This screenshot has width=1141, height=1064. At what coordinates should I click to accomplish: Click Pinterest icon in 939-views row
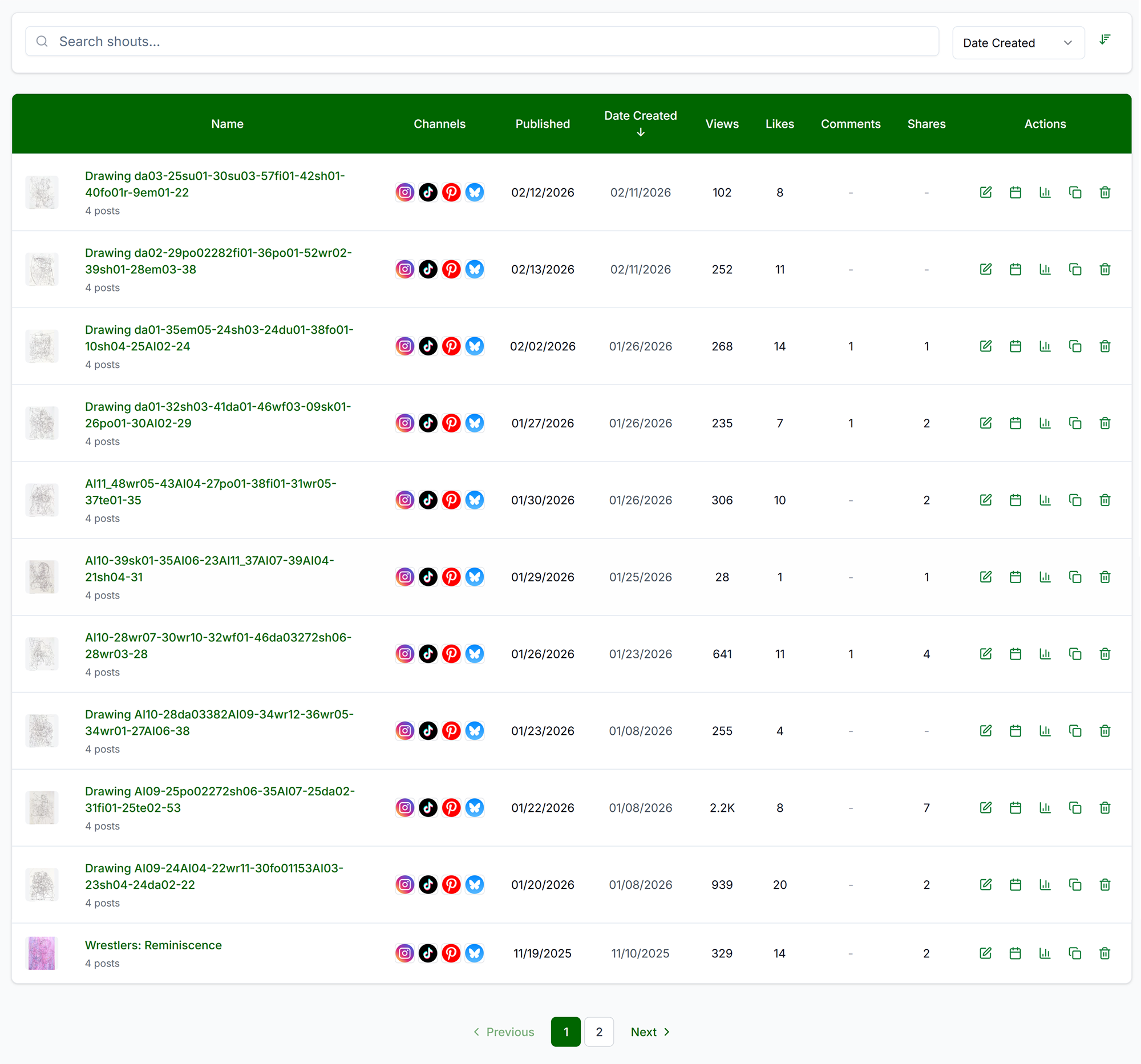pyautogui.click(x=451, y=884)
